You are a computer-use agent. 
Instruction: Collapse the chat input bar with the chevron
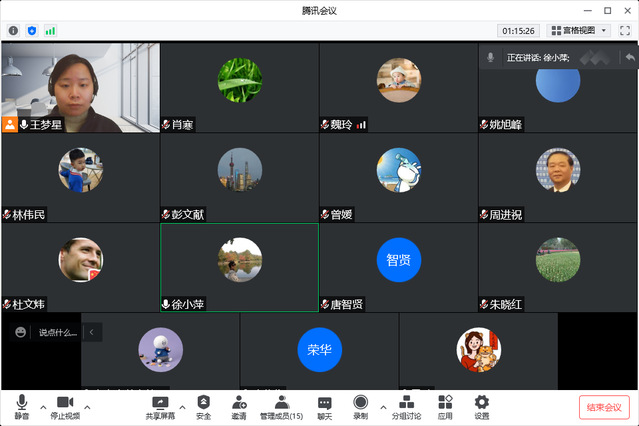click(x=92, y=332)
